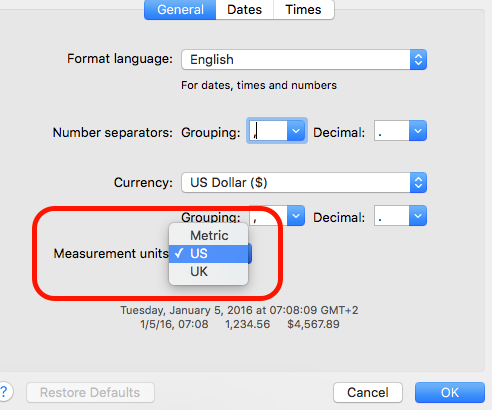Click the number Grouping text field
Viewport: 492px width, 410px height.
tap(268, 131)
